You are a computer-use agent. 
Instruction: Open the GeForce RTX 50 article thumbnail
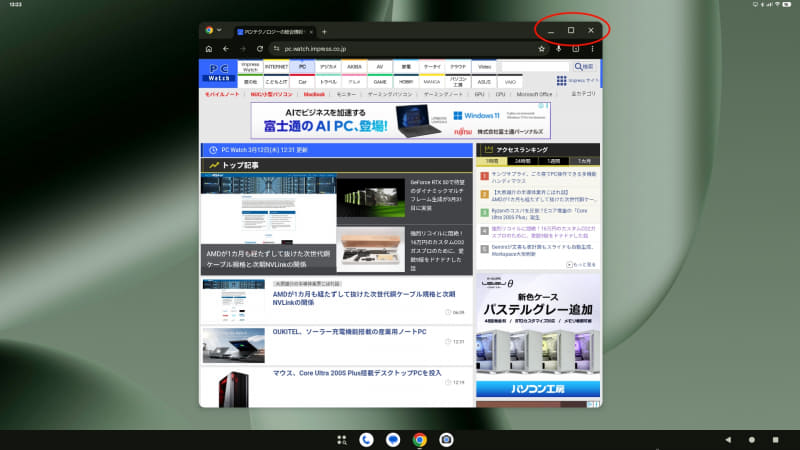pos(371,198)
